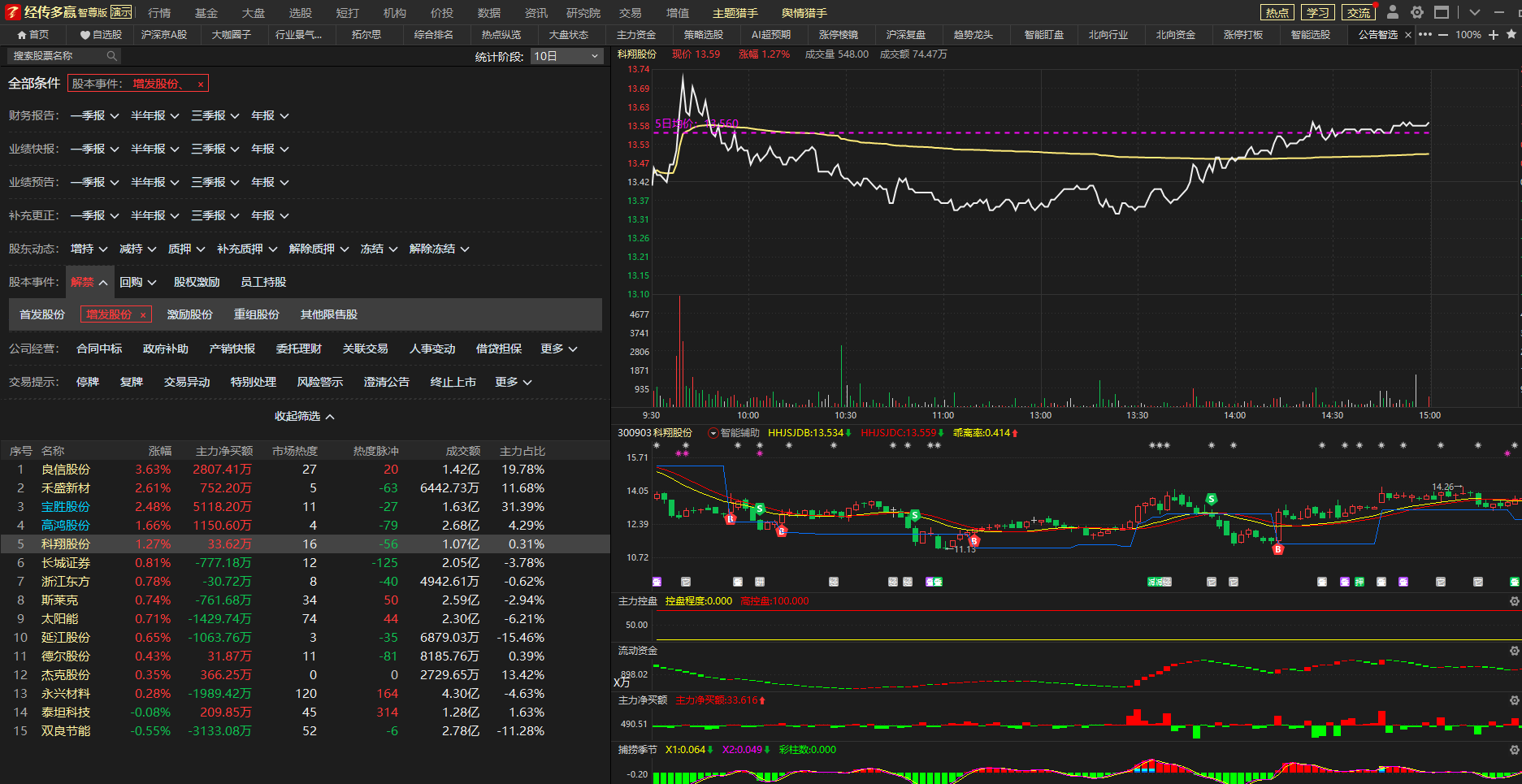Open the 智能辅助 circled dropdown icon
Viewport: 1522px width, 784px height.
pyautogui.click(x=713, y=433)
